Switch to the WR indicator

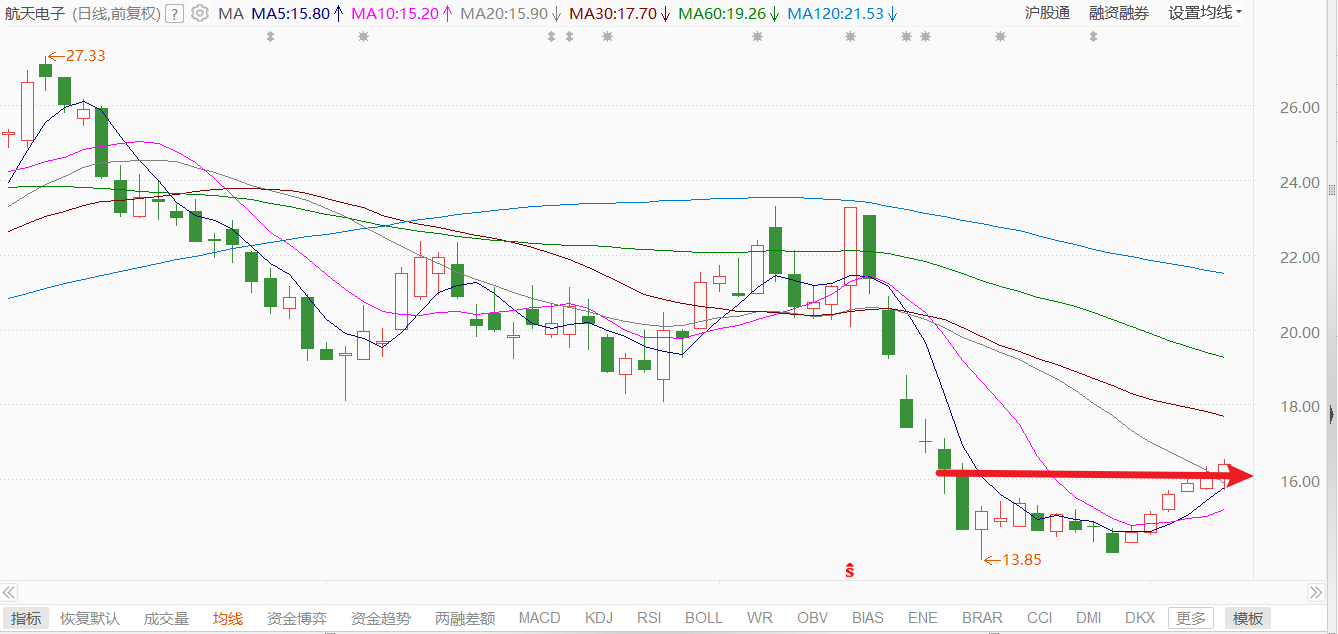[x=761, y=618]
